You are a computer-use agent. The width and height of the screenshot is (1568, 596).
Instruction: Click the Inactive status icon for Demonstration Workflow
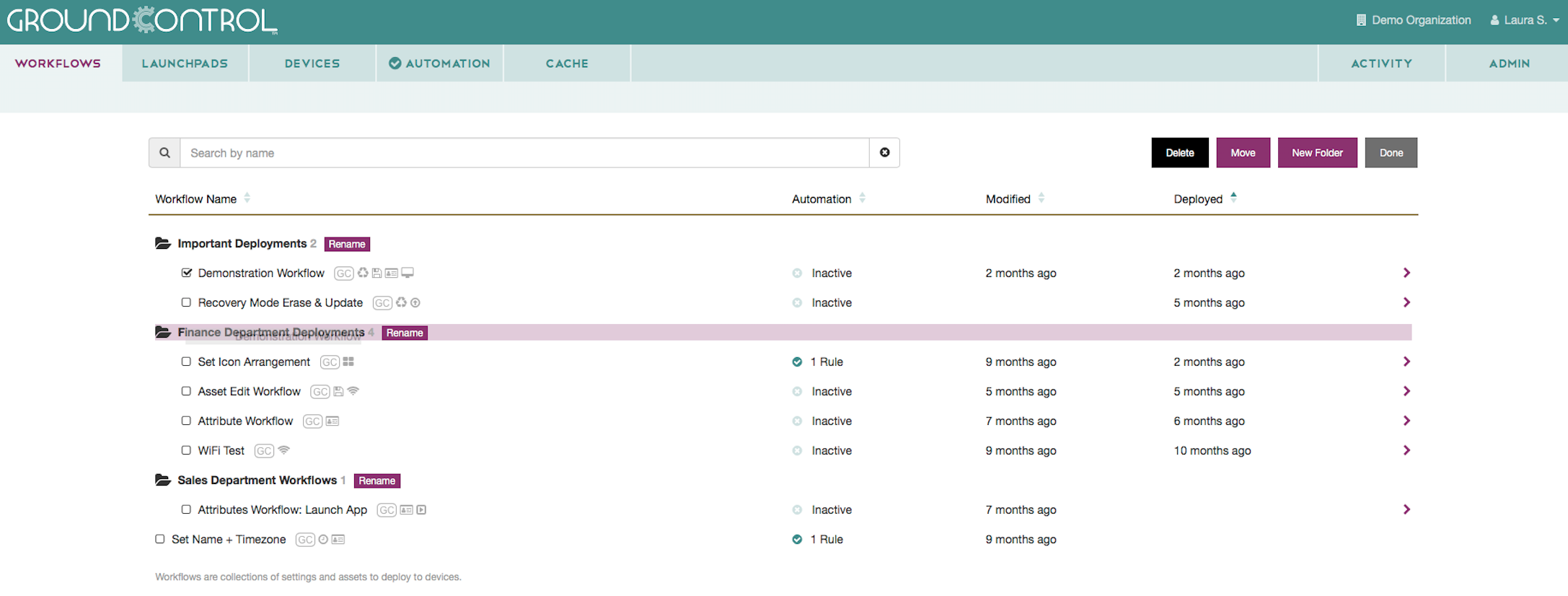pos(797,273)
